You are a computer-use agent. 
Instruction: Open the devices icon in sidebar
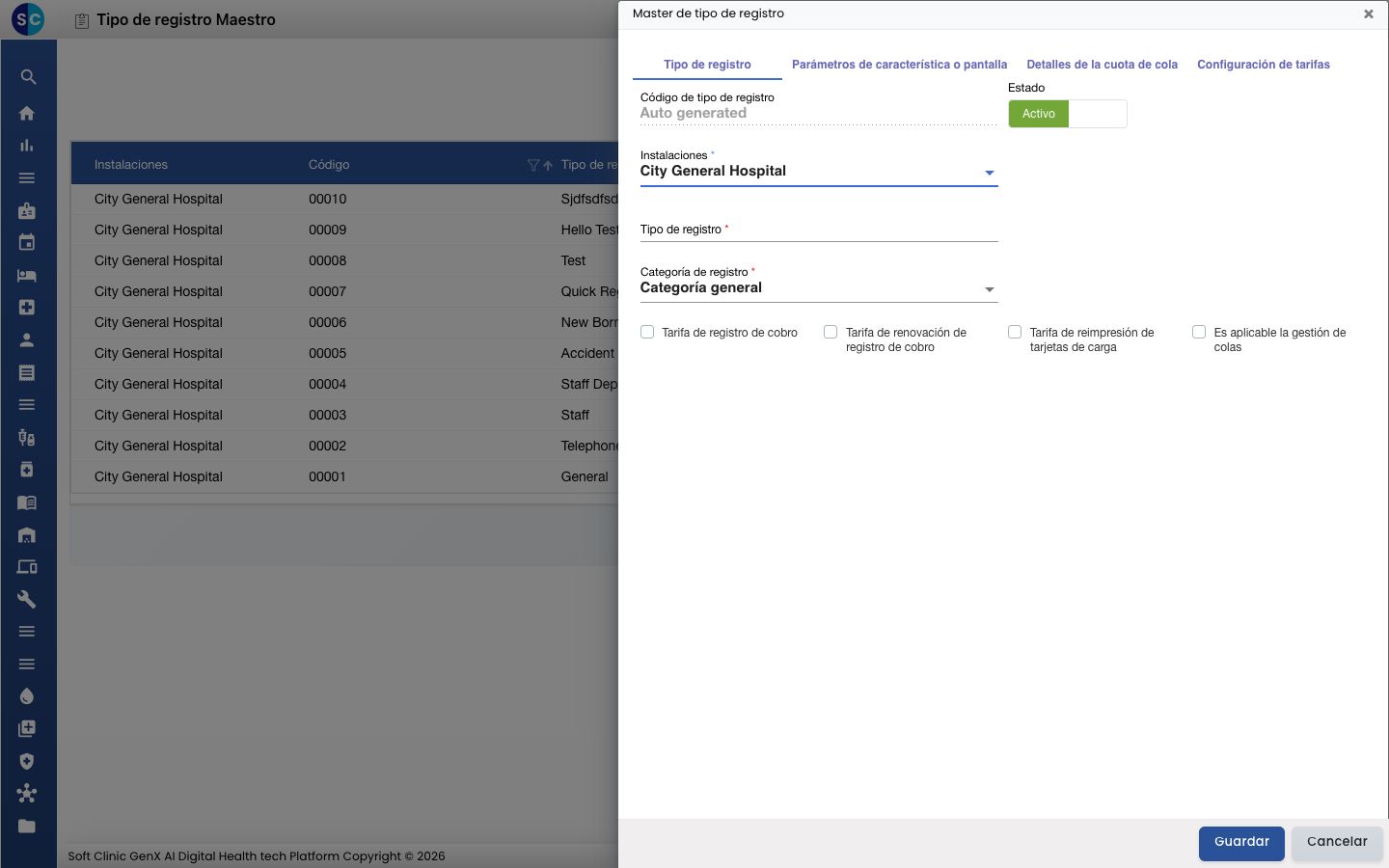tap(27, 567)
